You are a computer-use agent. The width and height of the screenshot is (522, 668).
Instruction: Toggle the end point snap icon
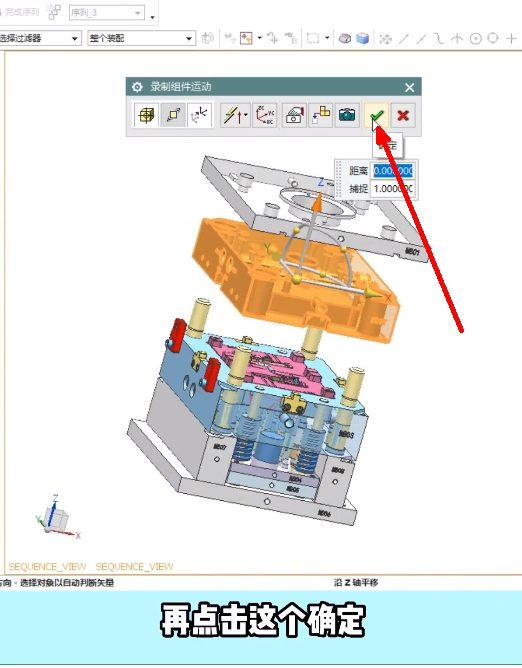[x=404, y=39]
